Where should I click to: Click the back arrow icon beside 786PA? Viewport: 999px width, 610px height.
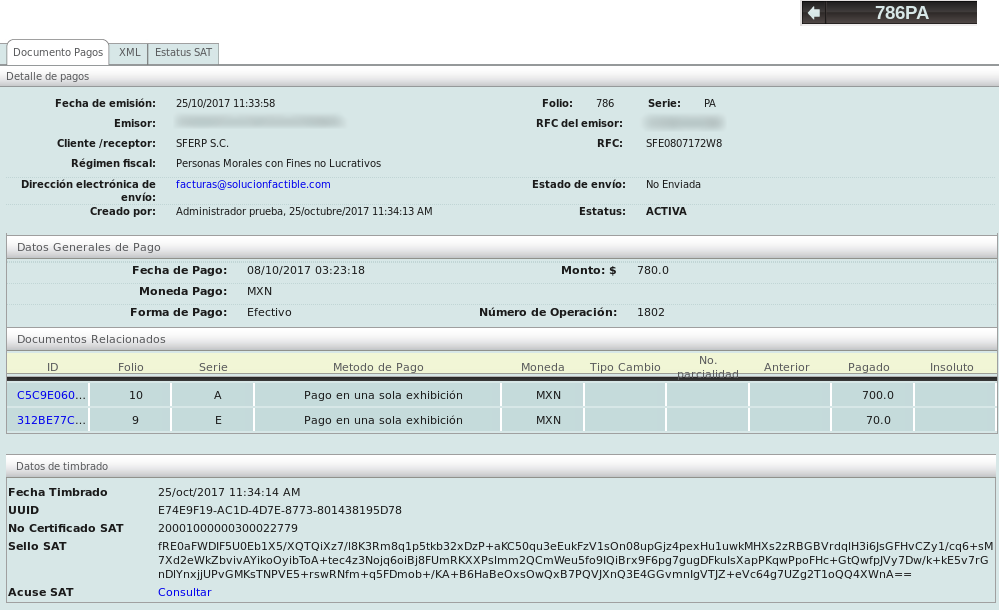[x=814, y=13]
